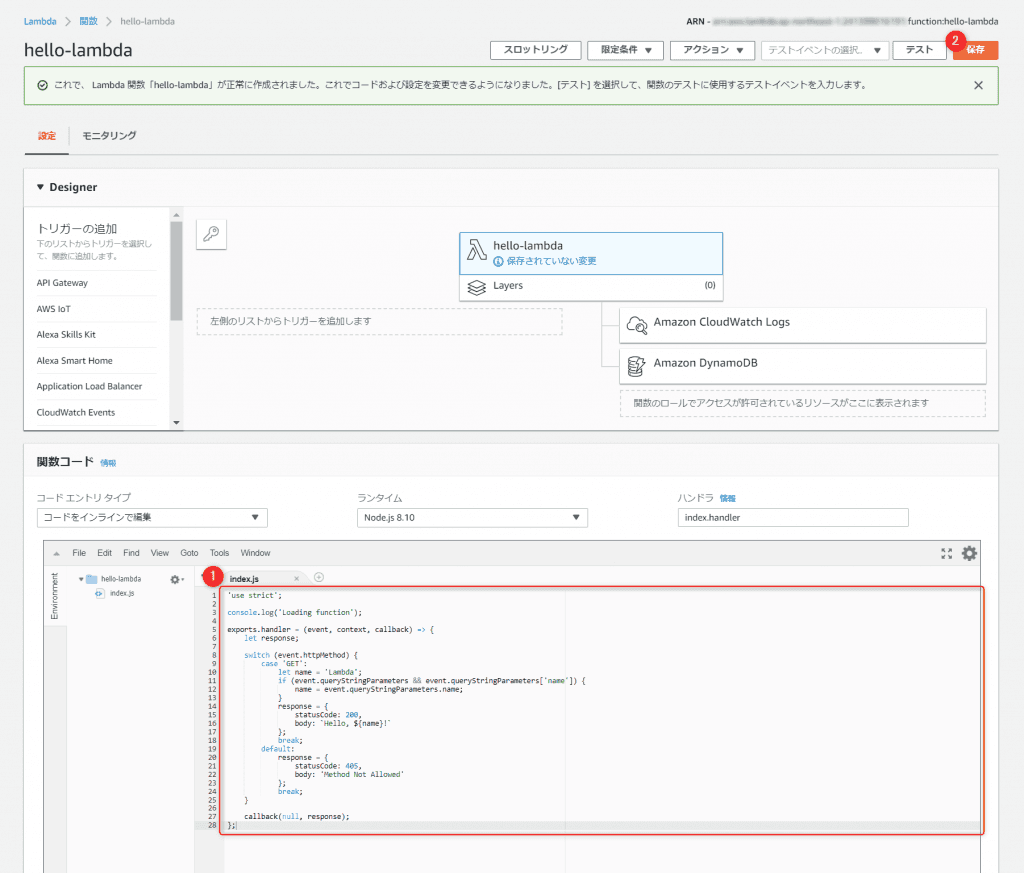
Task: Switch to the モニタリング tab
Action: 109,136
